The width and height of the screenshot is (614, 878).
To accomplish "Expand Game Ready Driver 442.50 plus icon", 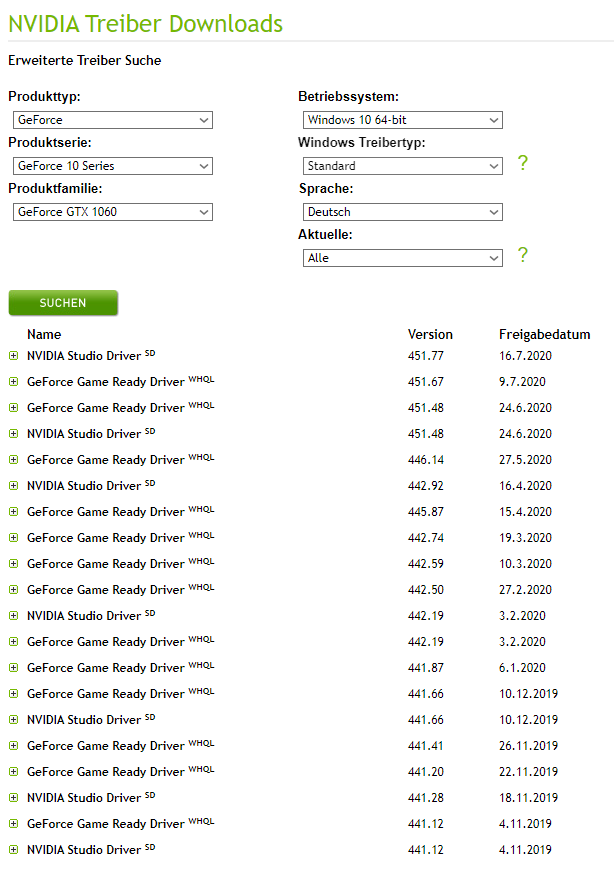I will tap(13, 590).
